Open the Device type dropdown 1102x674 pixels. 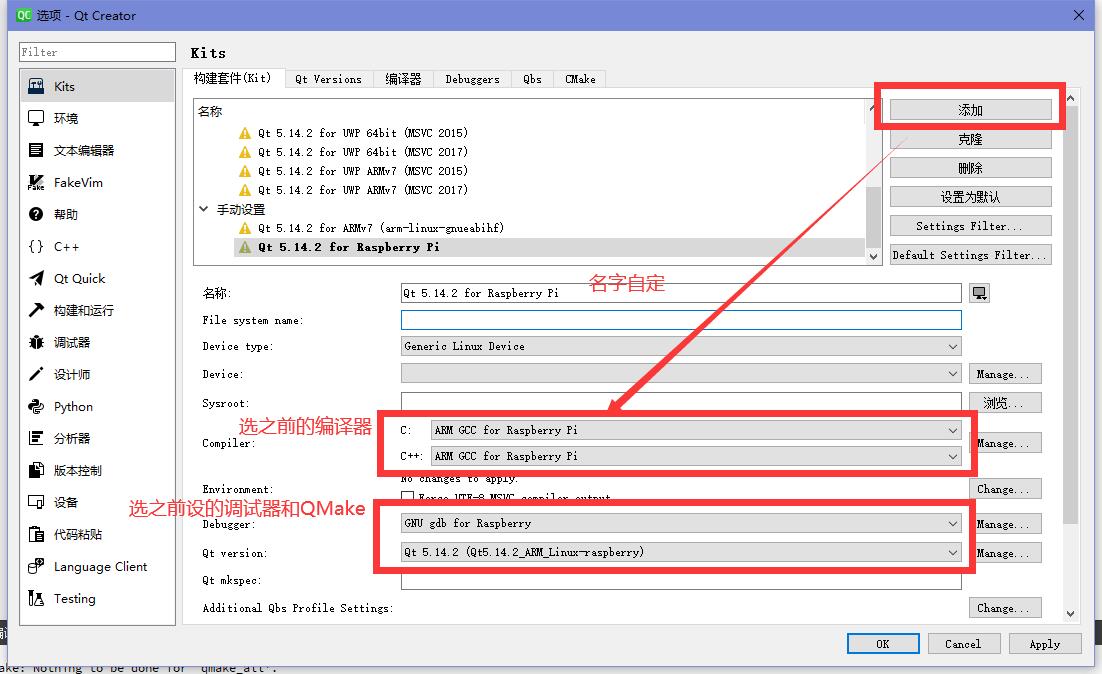click(680, 346)
